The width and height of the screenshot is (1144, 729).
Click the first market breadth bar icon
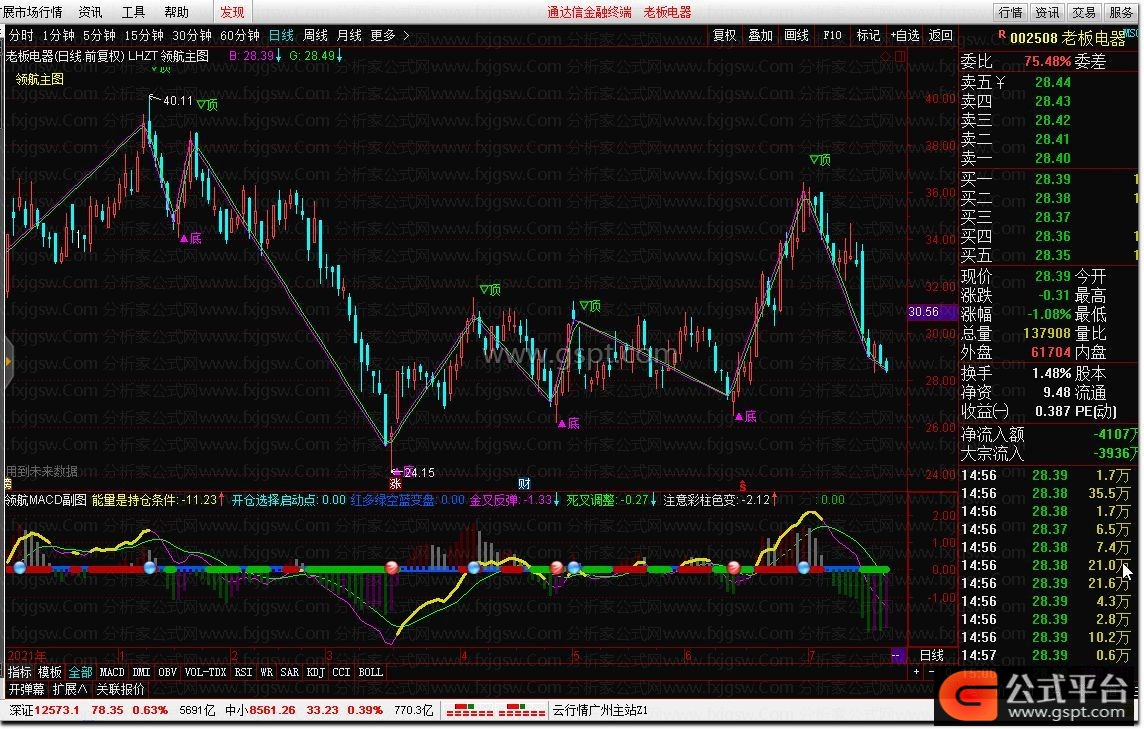pyautogui.click(x=469, y=710)
